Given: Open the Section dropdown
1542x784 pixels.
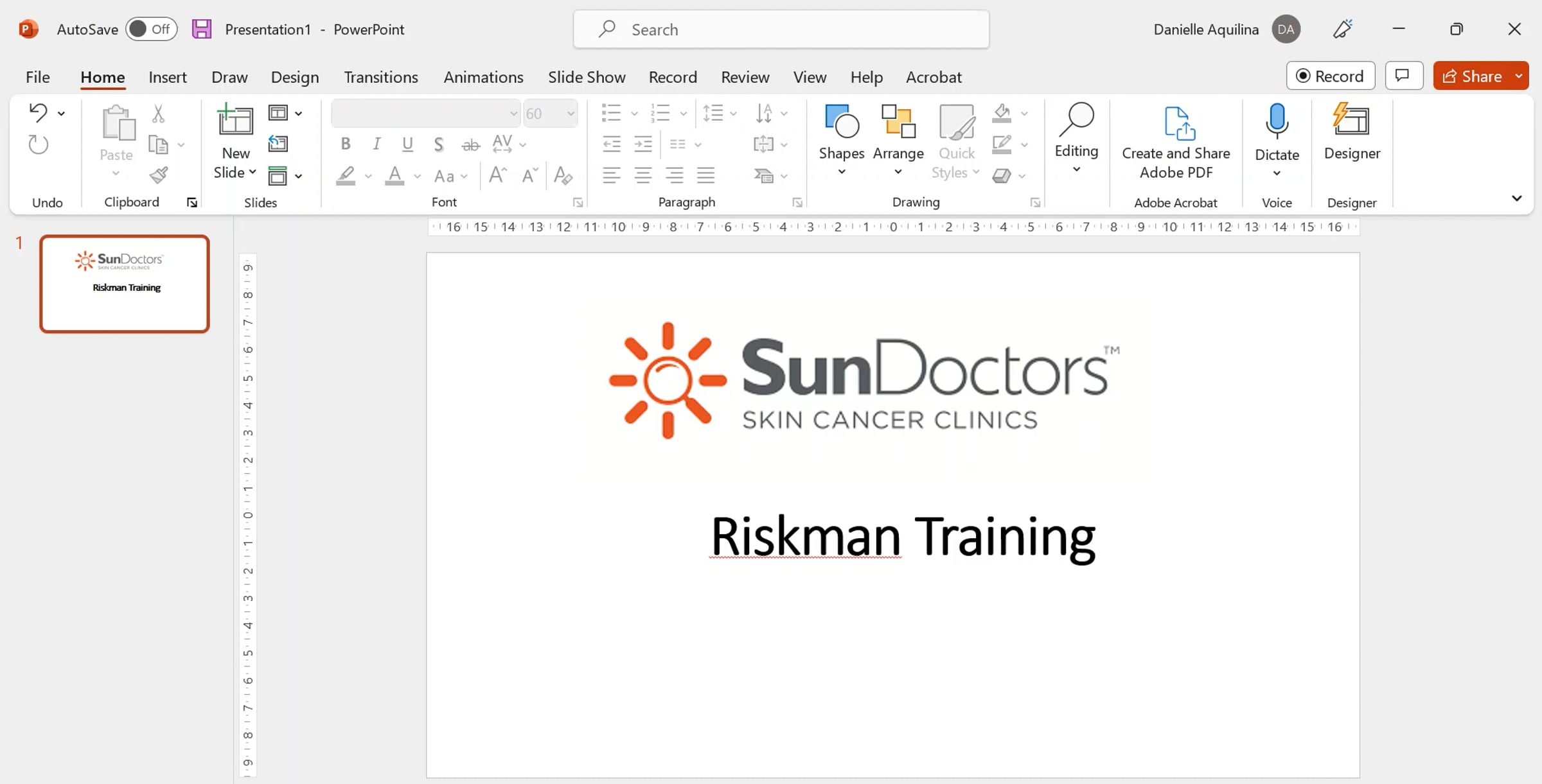Looking at the screenshot, I should click(285, 175).
